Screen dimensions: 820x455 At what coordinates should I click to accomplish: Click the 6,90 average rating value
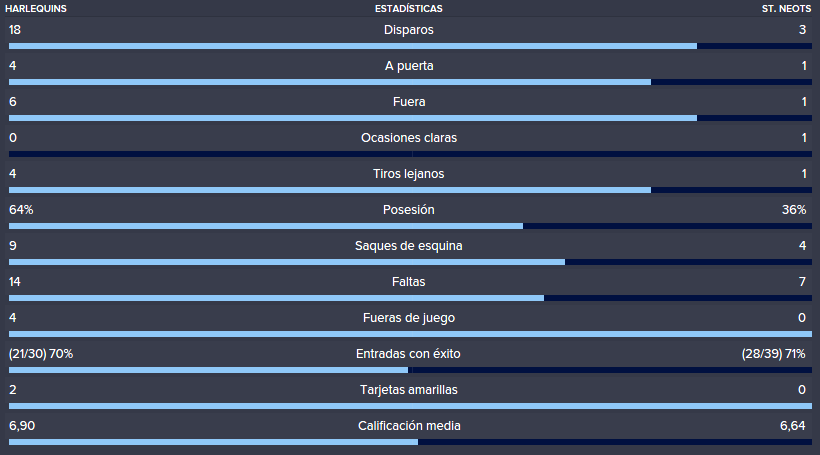(x=22, y=426)
